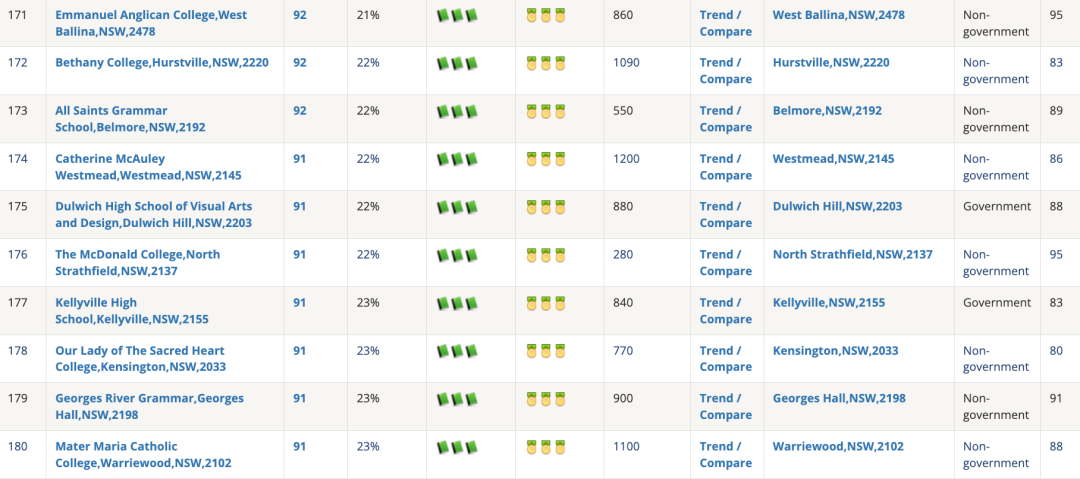Open Warriewood,NSW,2102 suburb link
Image resolution: width=1080 pixels, height=479 pixels.
pos(838,446)
